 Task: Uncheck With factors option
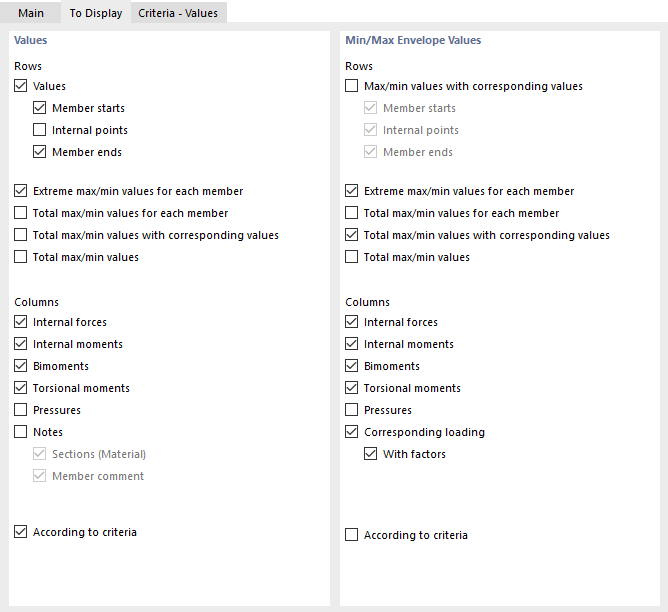click(371, 454)
